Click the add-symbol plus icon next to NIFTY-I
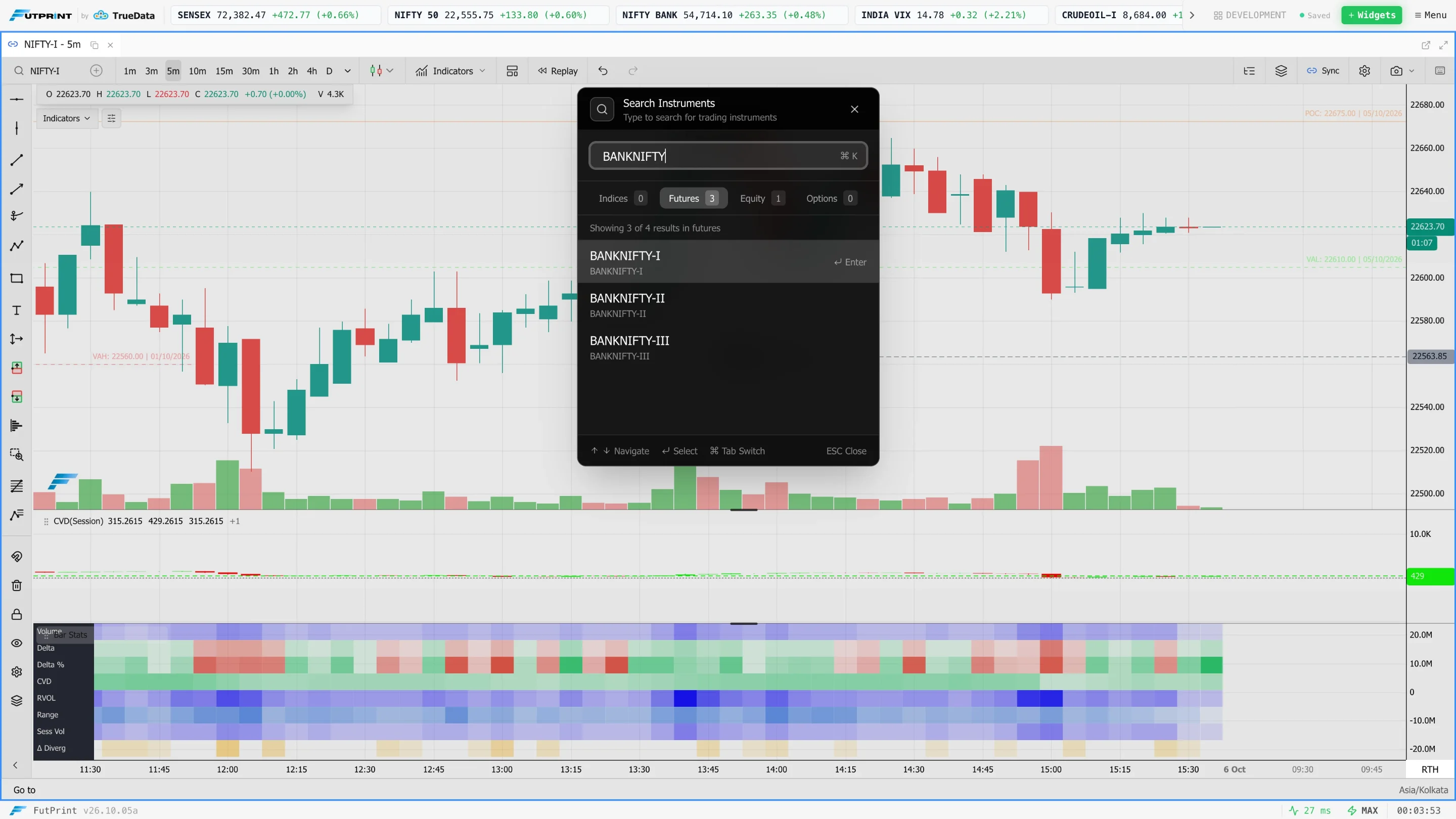The image size is (1456, 819). tap(96, 71)
